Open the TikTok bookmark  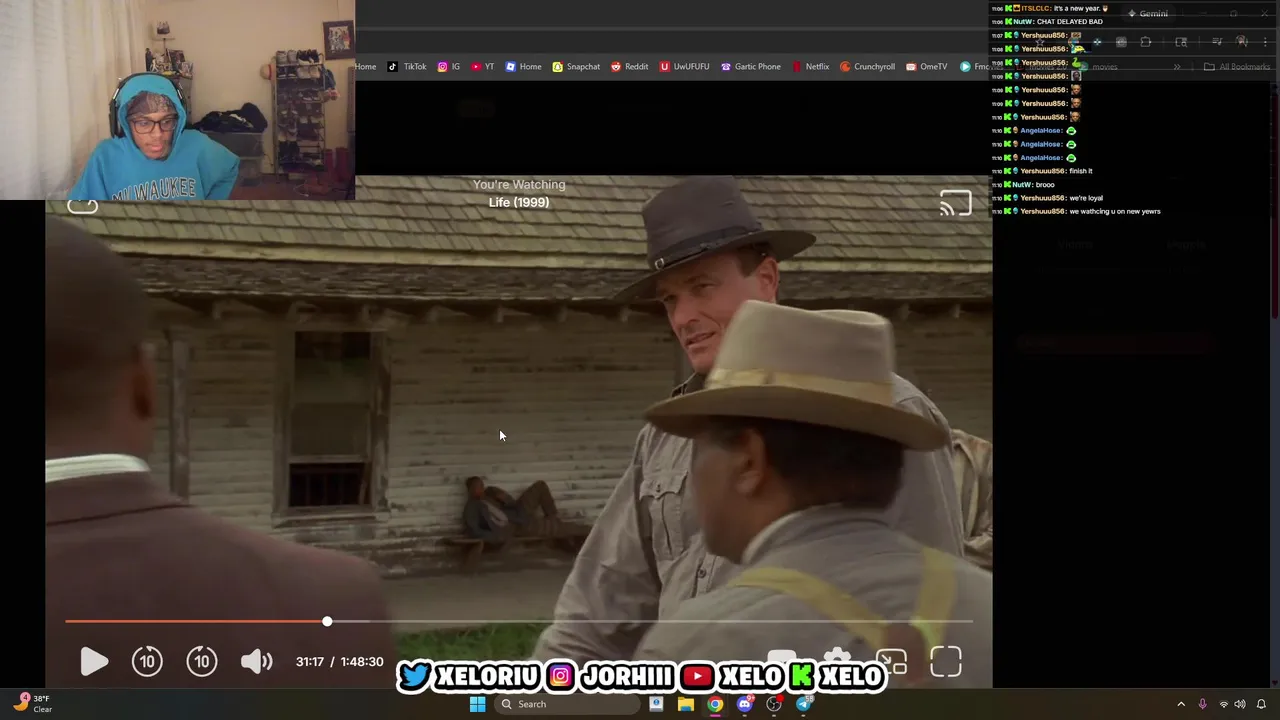point(407,67)
